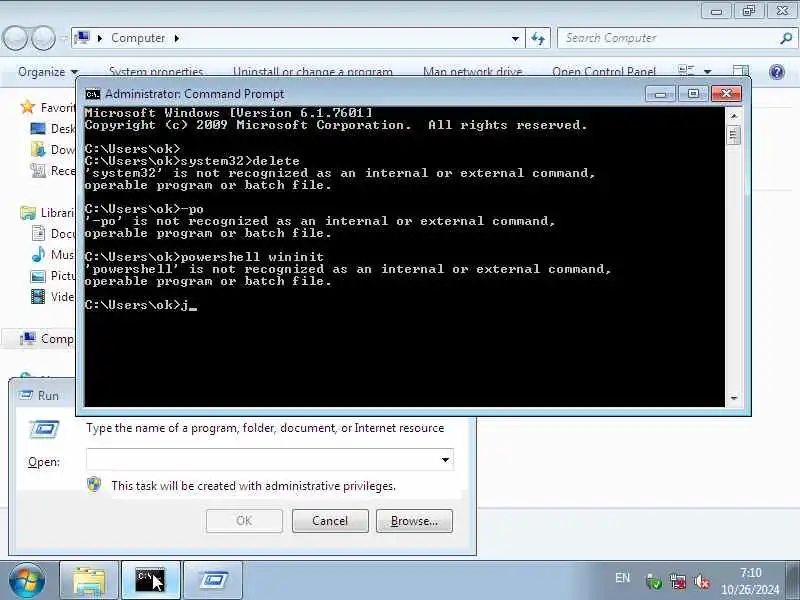Viewport: 800px width, 600px height.
Task: Click Command Prompt scrollbar up arrow
Action: click(734, 116)
